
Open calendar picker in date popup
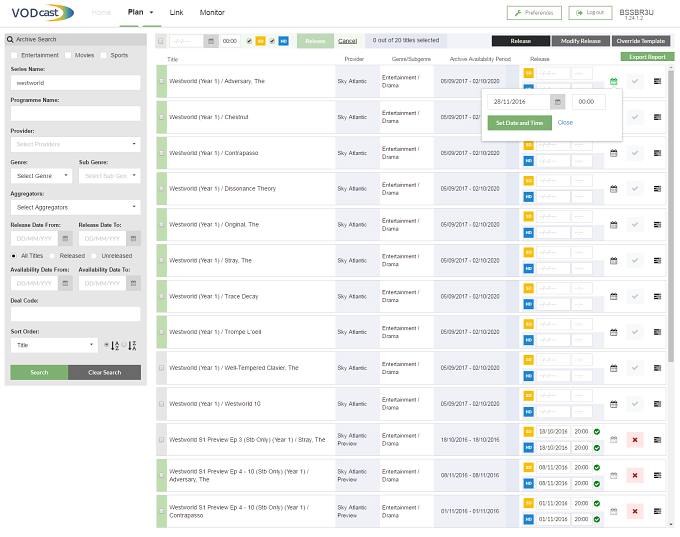tap(558, 102)
